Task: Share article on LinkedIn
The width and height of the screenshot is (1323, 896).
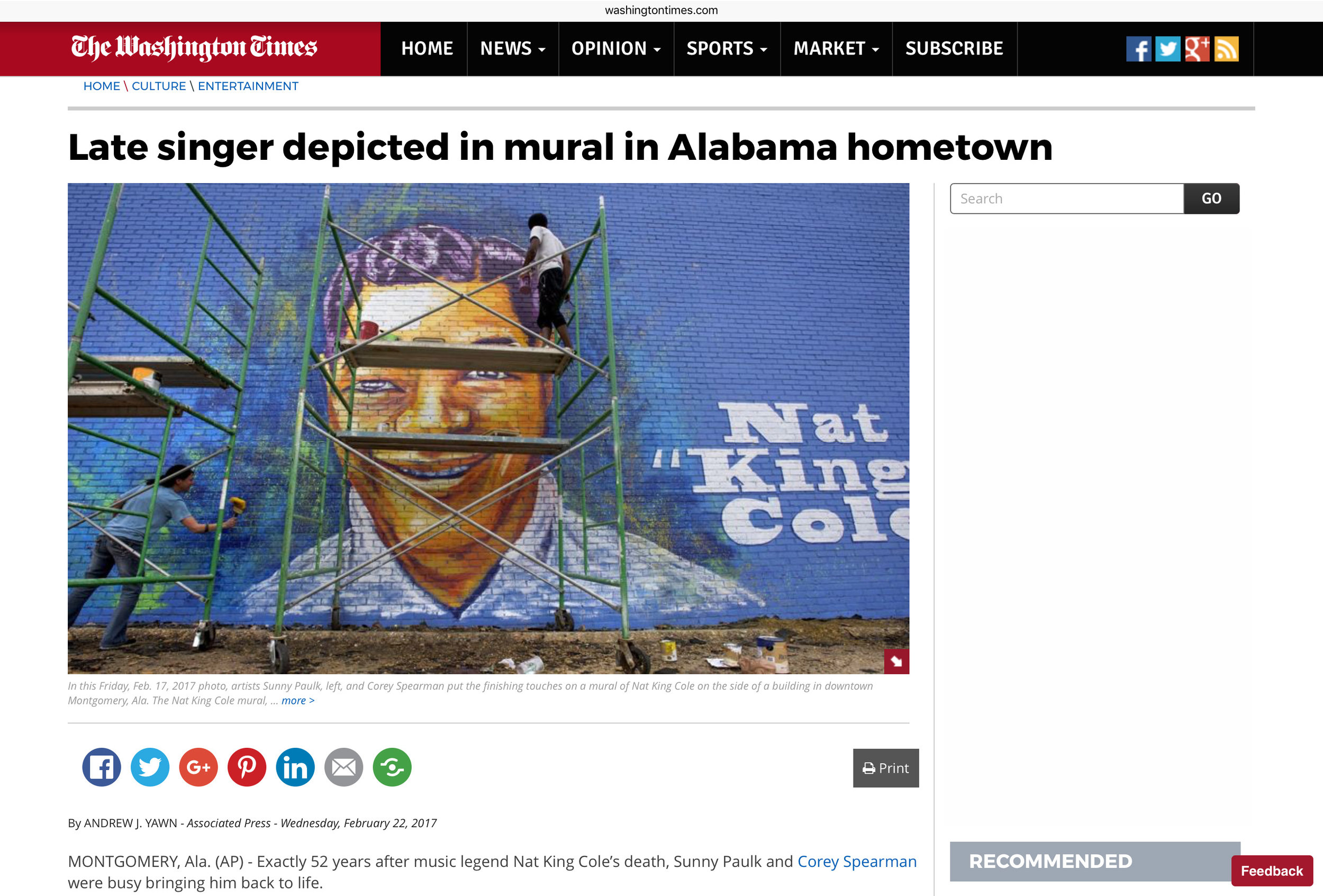Action: click(x=295, y=767)
